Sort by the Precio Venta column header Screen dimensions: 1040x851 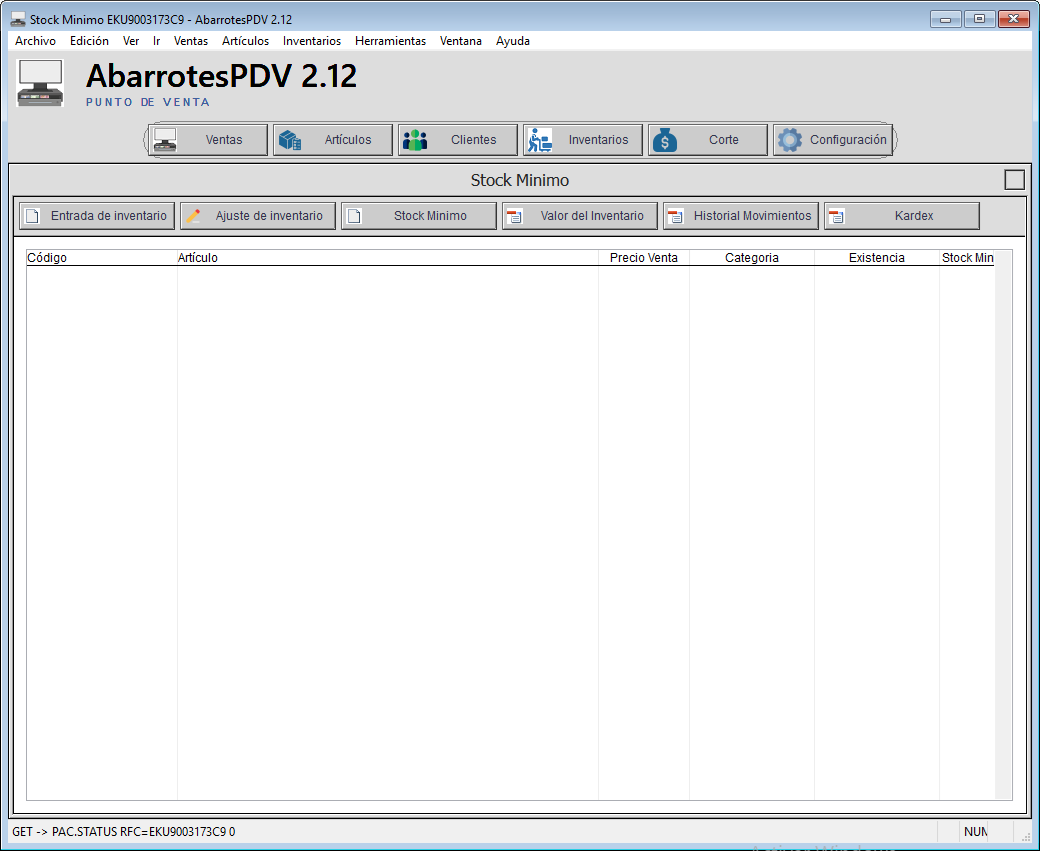coord(644,258)
